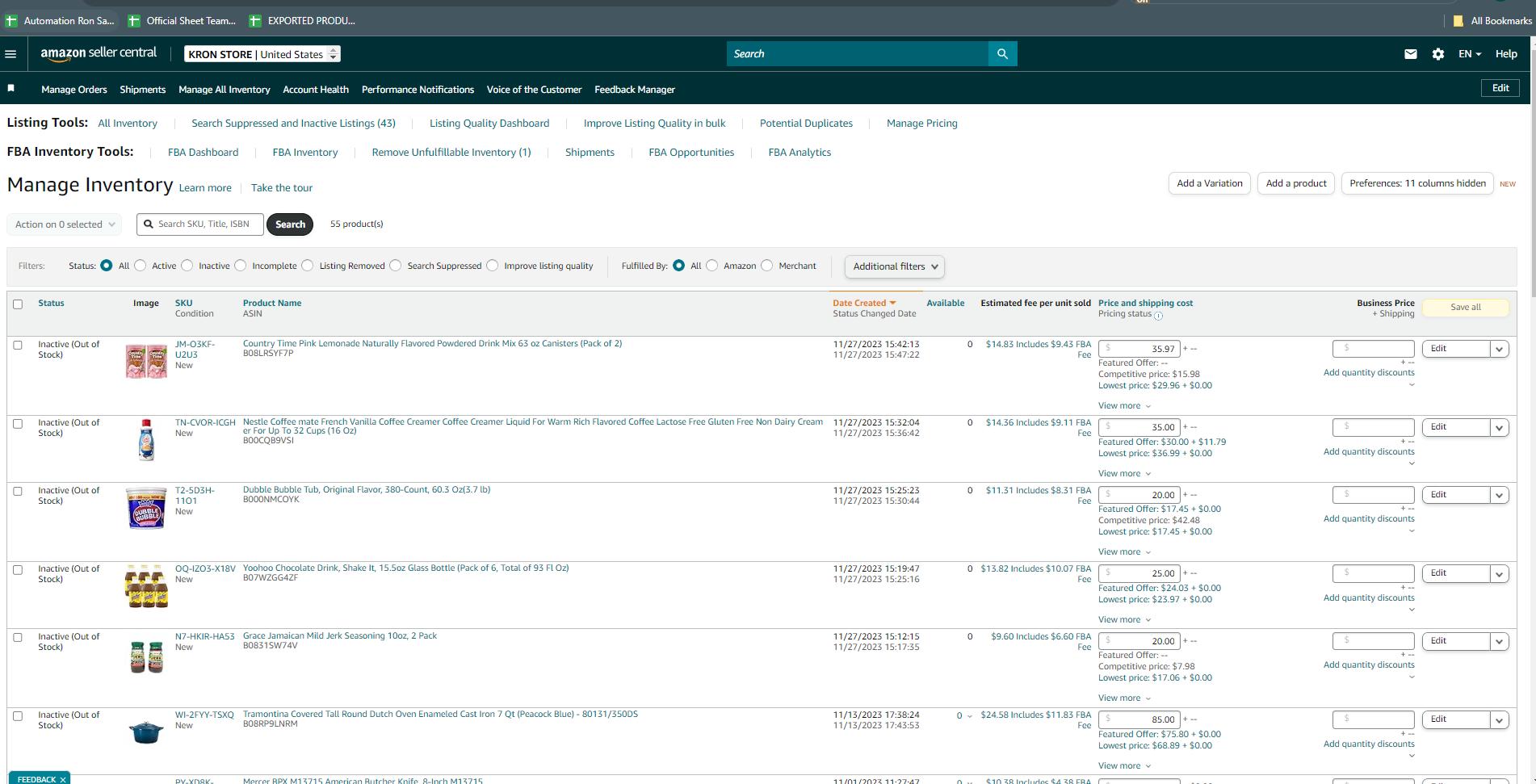Image resolution: width=1536 pixels, height=784 pixels.
Task: Check the Nestle Coffee mate row checkbox
Action: (18, 423)
